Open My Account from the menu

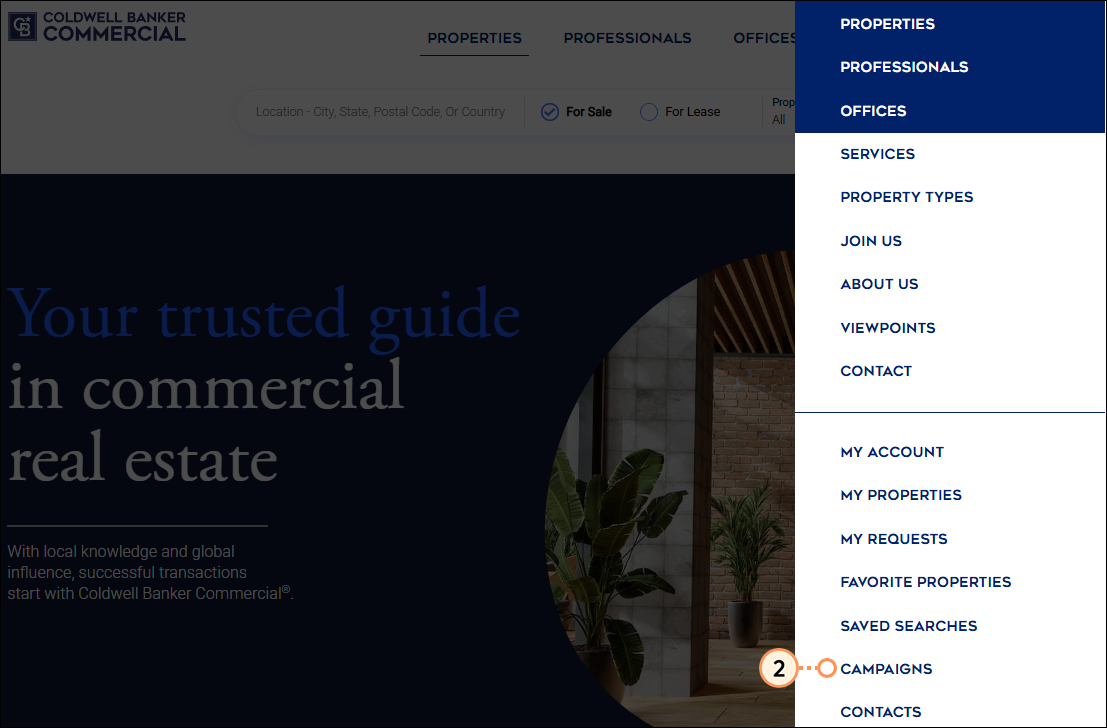coord(892,452)
